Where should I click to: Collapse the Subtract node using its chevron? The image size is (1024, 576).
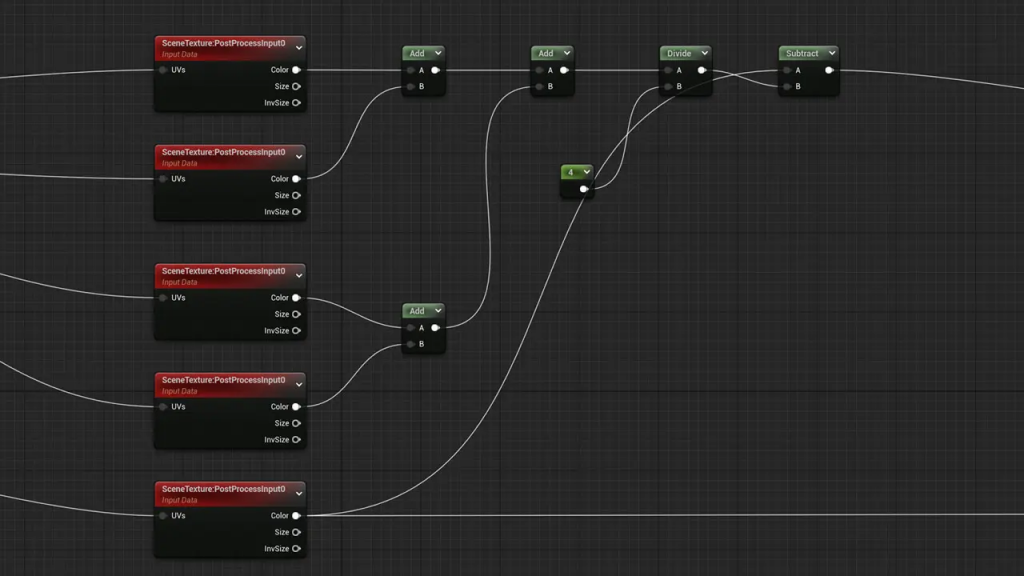click(830, 53)
